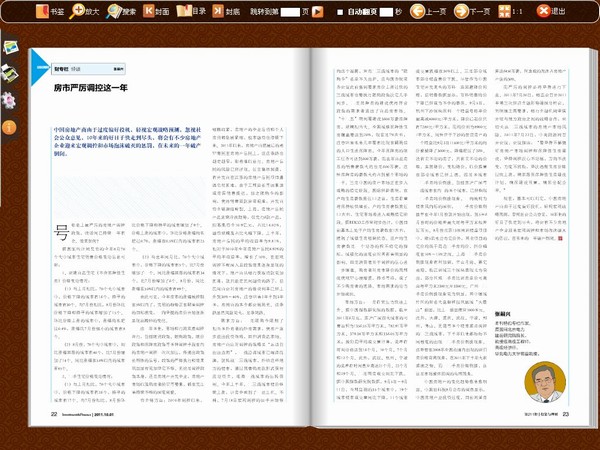The height and width of the screenshot is (450, 600).
Task: Open the settings gear sidebar icon
Action: click(8, 100)
